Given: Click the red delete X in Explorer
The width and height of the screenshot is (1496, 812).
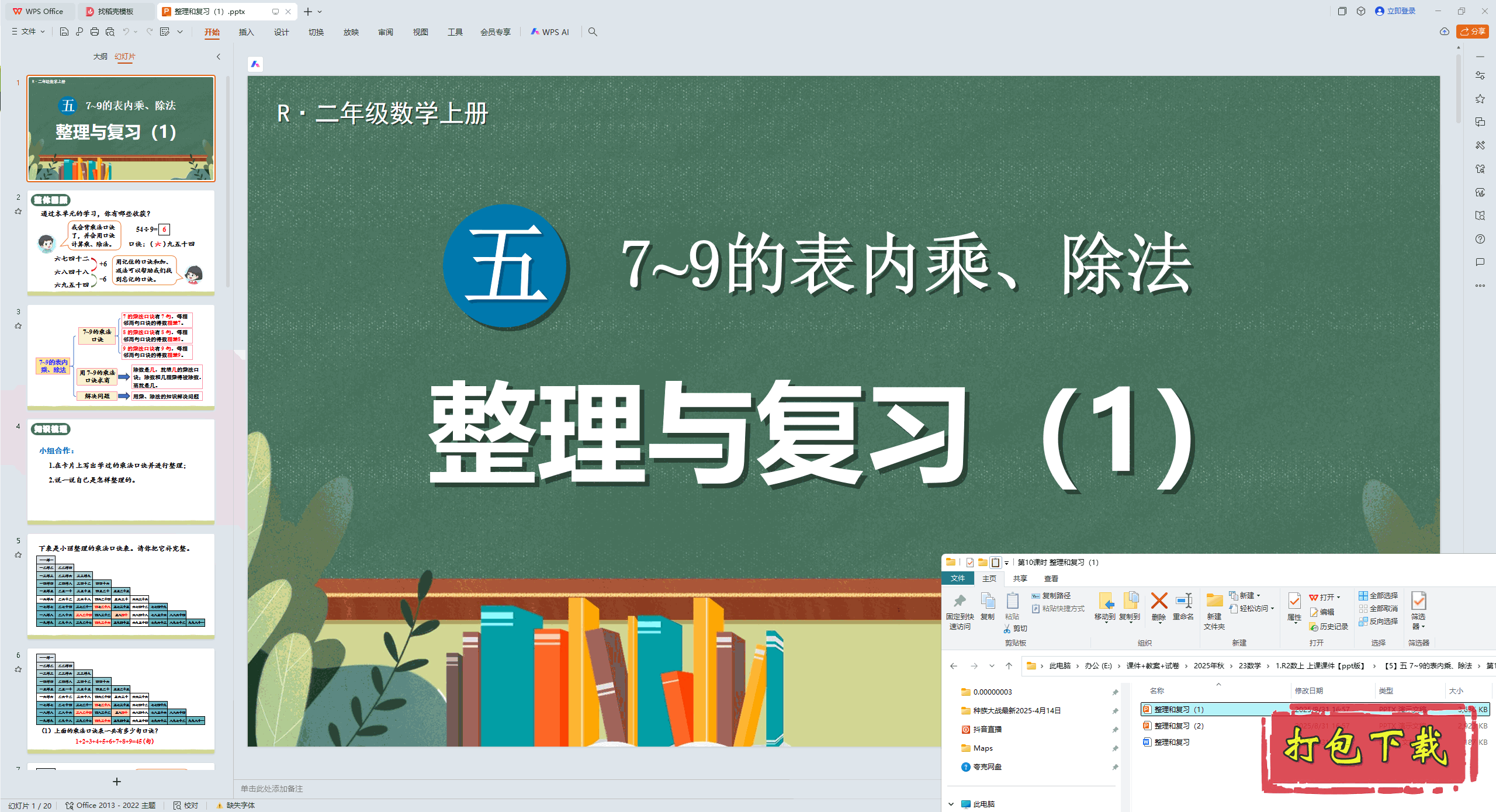Looking at the screenshot, I should tap(1159, 601).
